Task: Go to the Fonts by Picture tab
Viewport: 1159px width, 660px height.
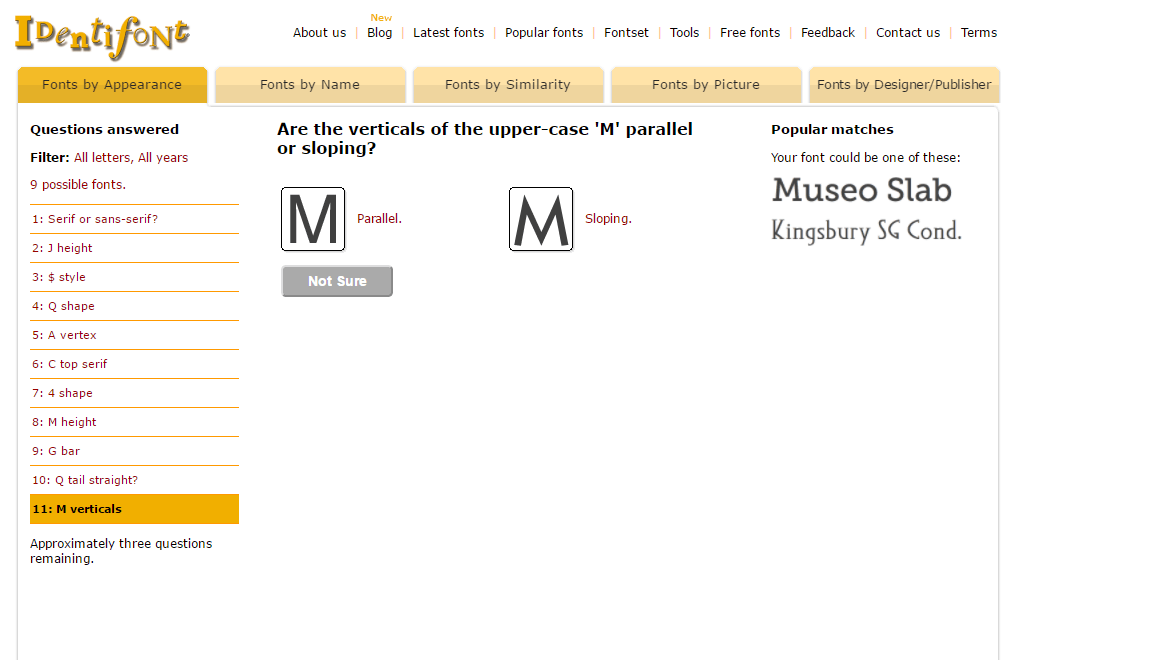Action: click(x=706, y=85)
